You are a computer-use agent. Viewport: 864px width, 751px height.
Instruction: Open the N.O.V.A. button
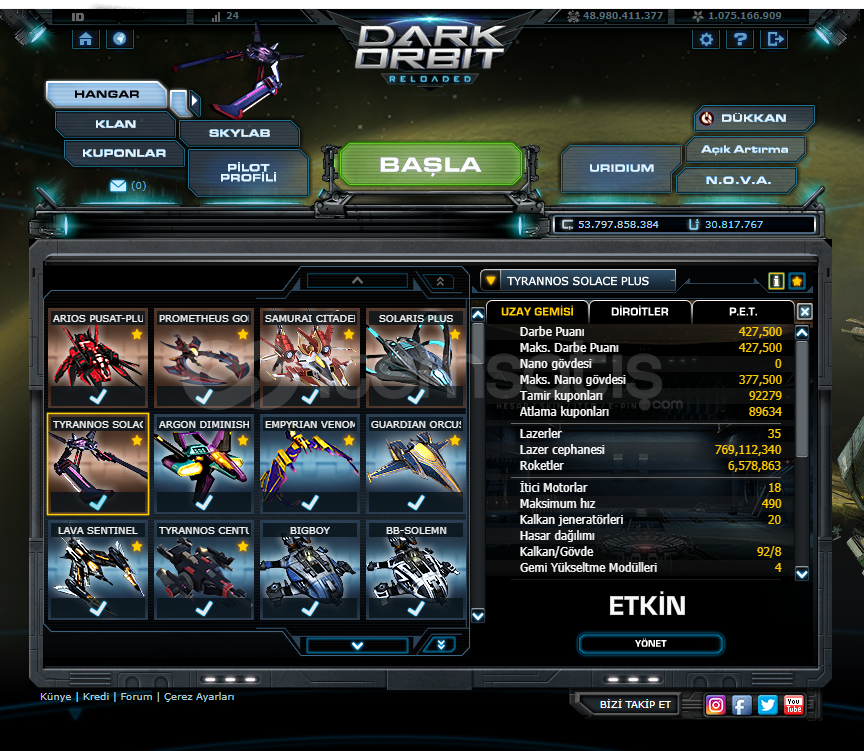pyautogui.click(x=738, y=180)
